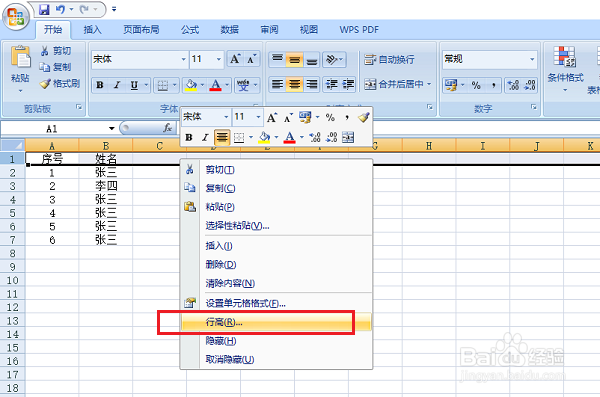Save the workbook from the quick access toolbar
600x397 pixels.
tap(44, 9)
